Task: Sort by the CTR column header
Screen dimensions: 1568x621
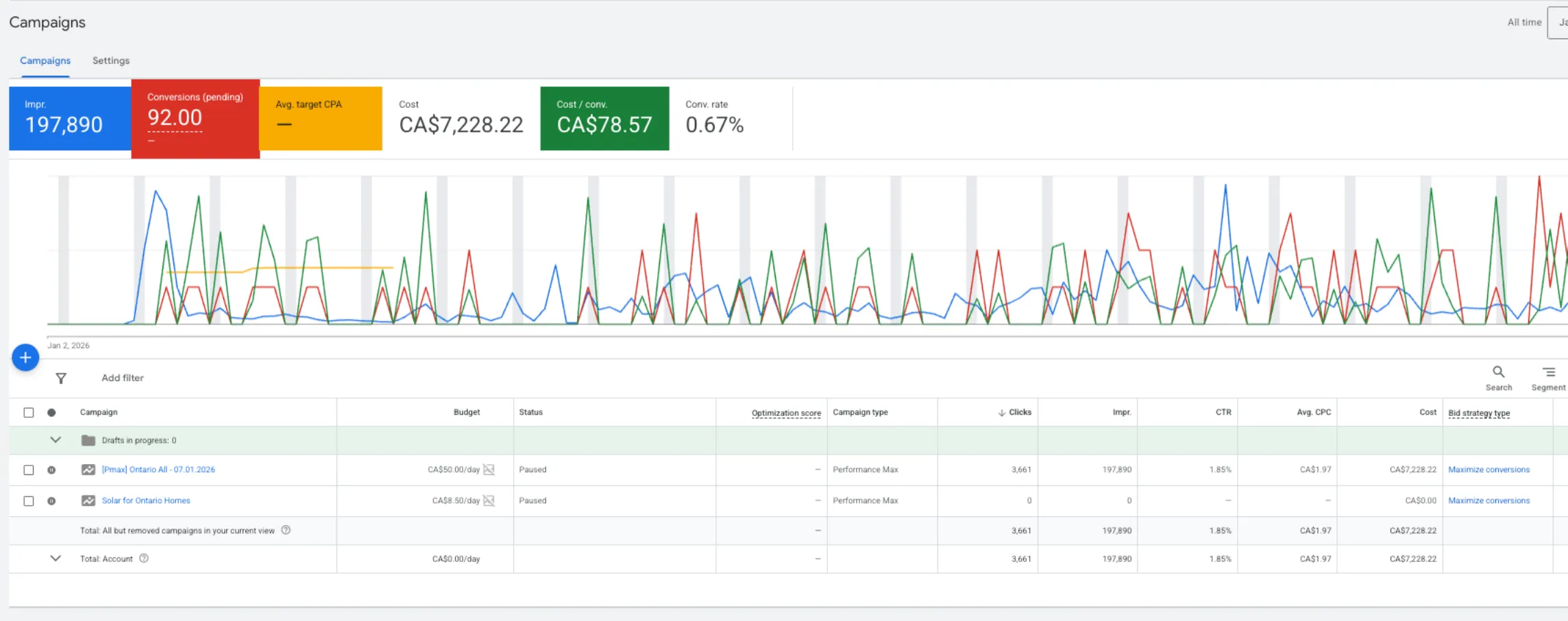Action: point(1223,412)
